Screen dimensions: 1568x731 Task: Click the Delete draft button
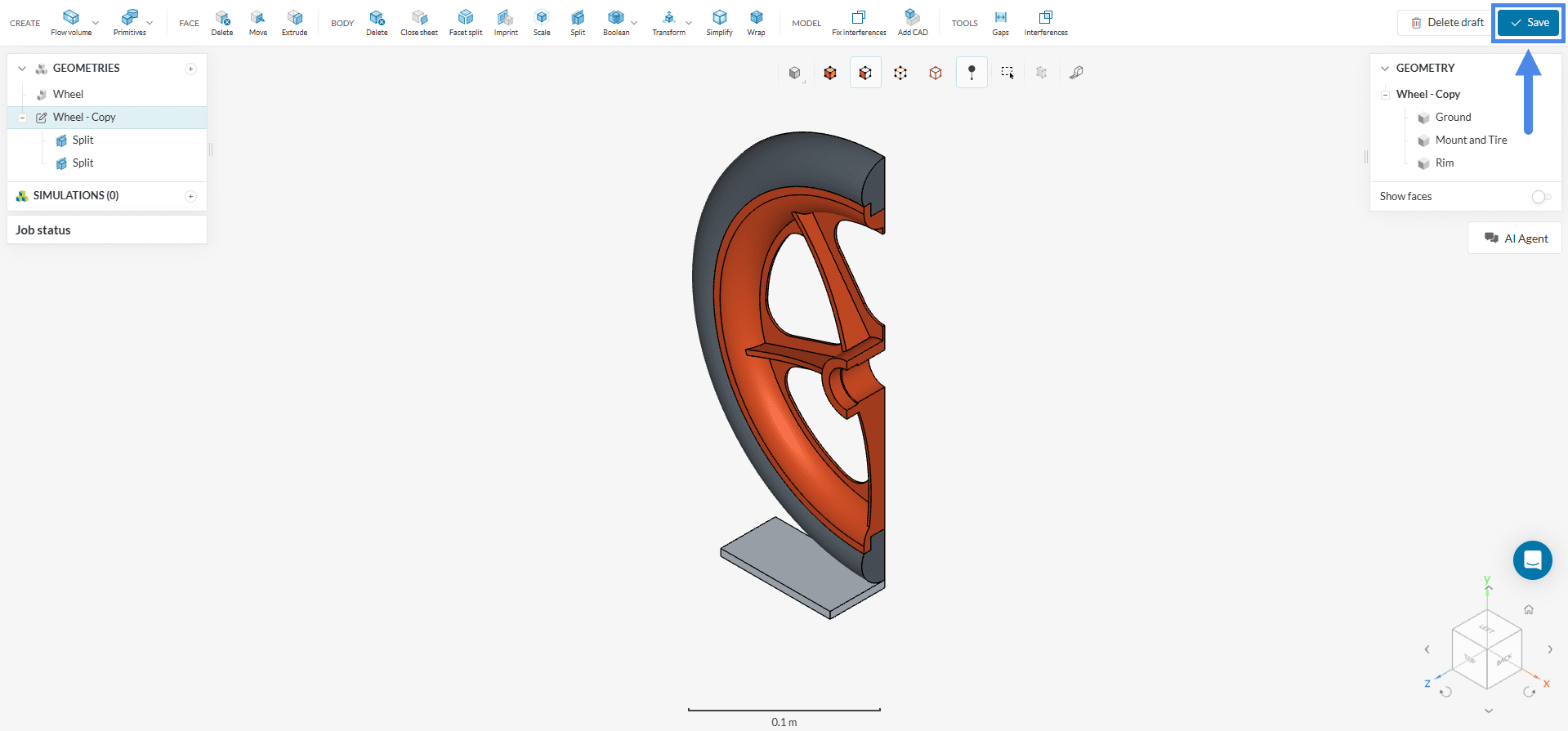coord(1447,23)
